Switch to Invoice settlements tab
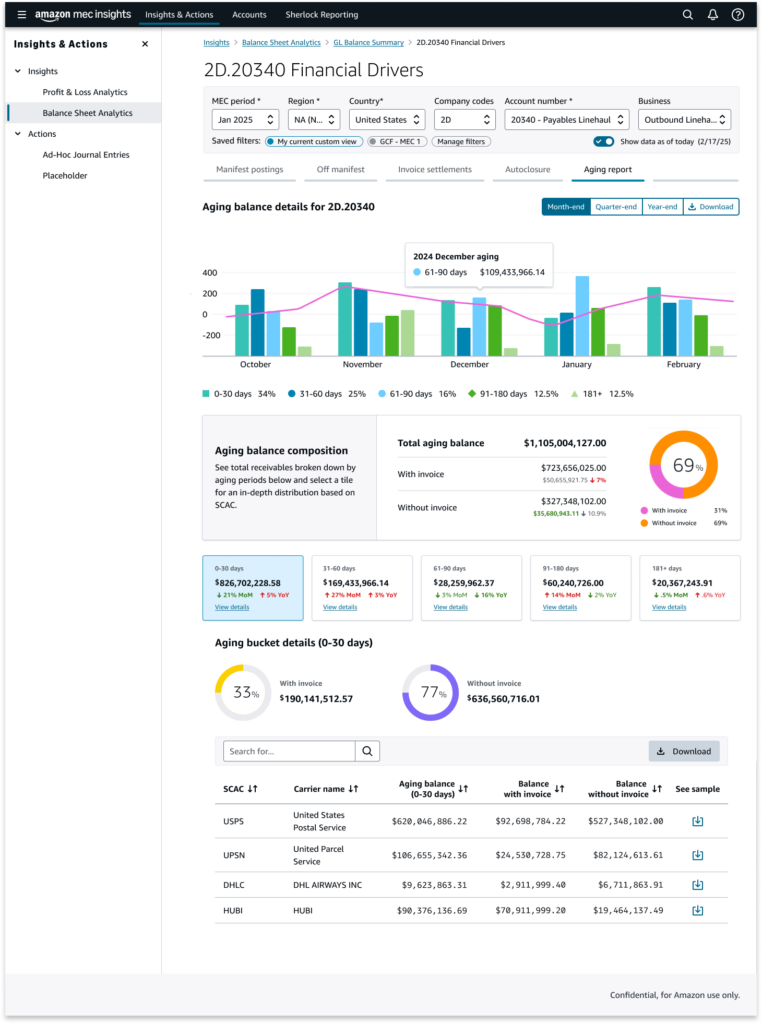Screen dimensions: 762x1024 click(435, 169)
